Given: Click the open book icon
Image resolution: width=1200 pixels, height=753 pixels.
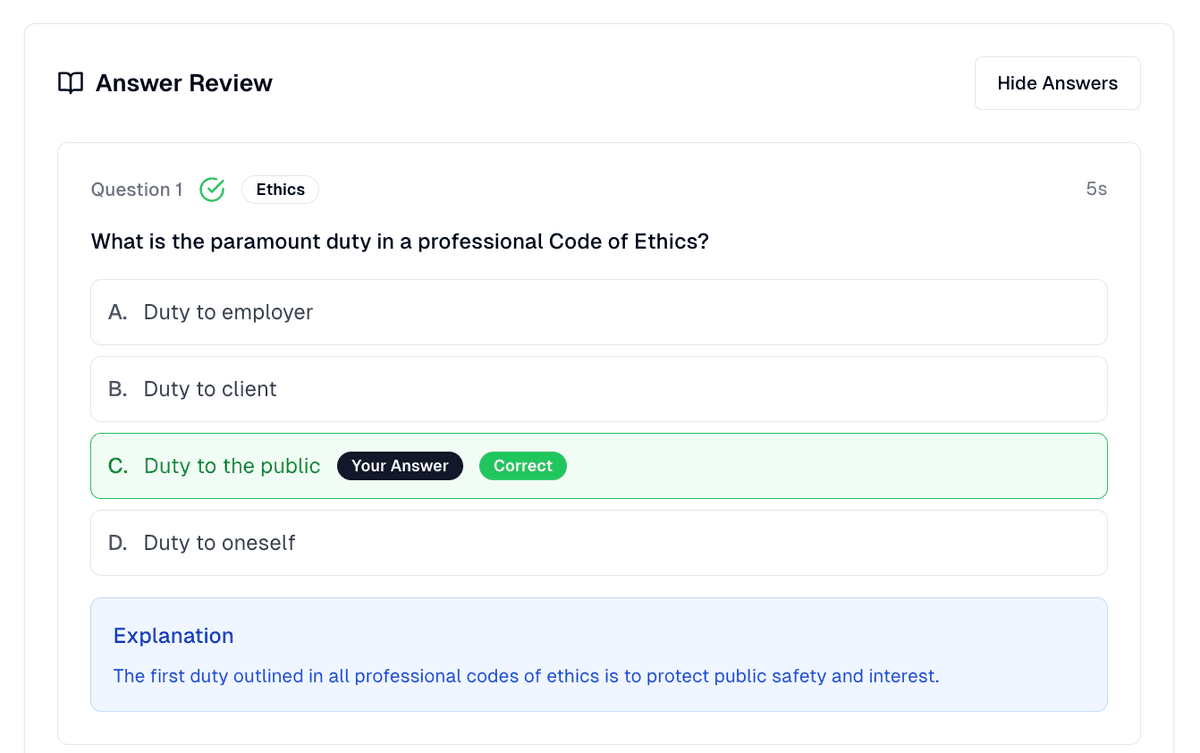Looking at the screenshot, I should [x=70, y=83].
